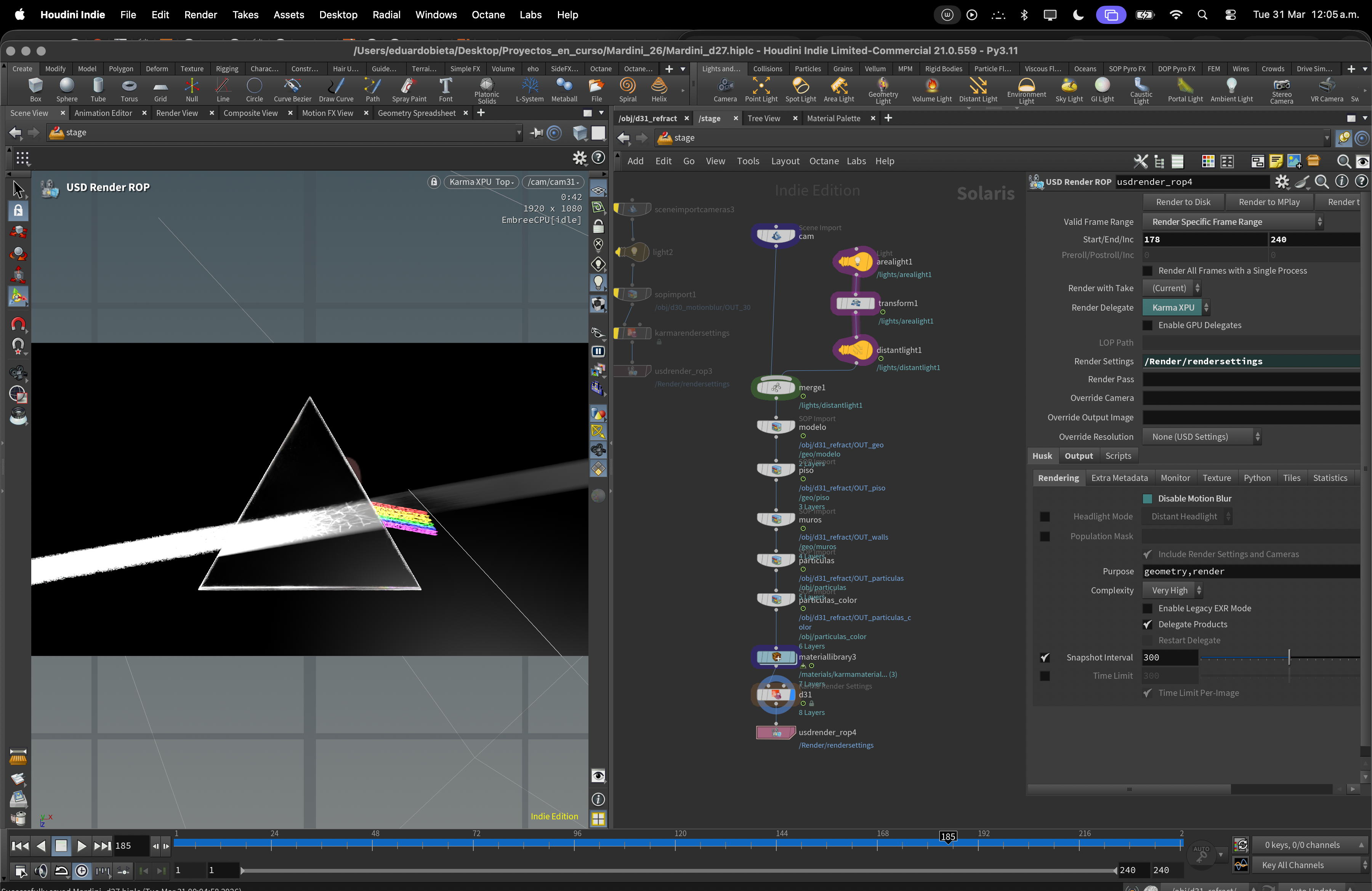Click the Render to MPlay button
The image size is (1372, 891).
click(x=1269, y=202)
